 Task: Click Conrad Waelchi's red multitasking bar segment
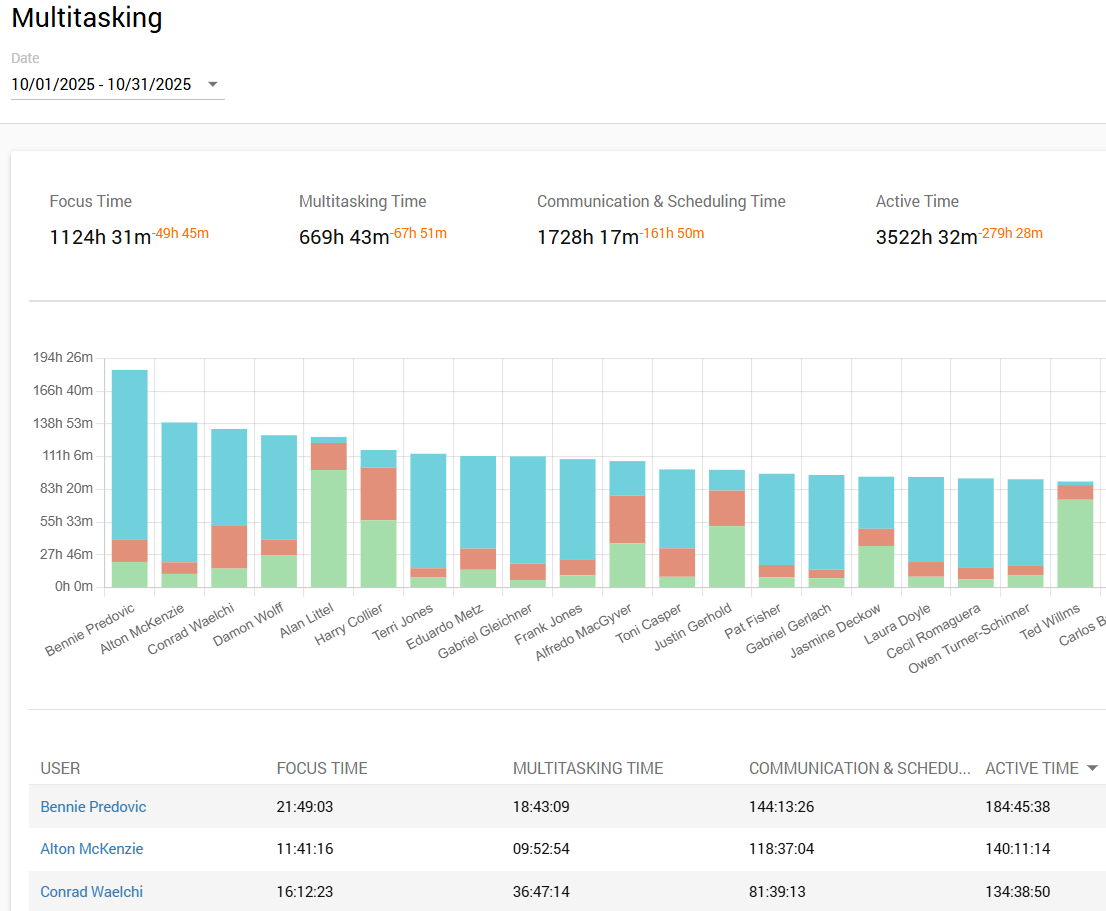click(x=229, y=546)
